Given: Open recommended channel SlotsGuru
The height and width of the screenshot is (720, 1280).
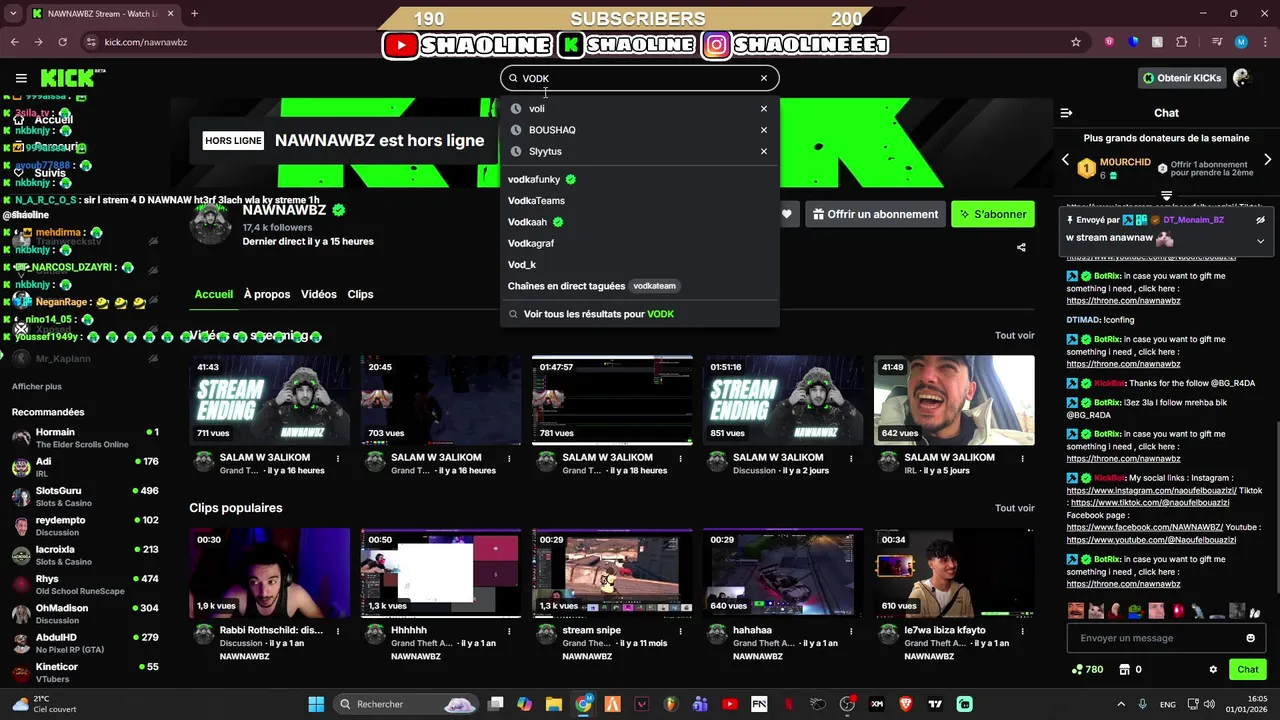Looking at the screenshot, I should 85,497.
